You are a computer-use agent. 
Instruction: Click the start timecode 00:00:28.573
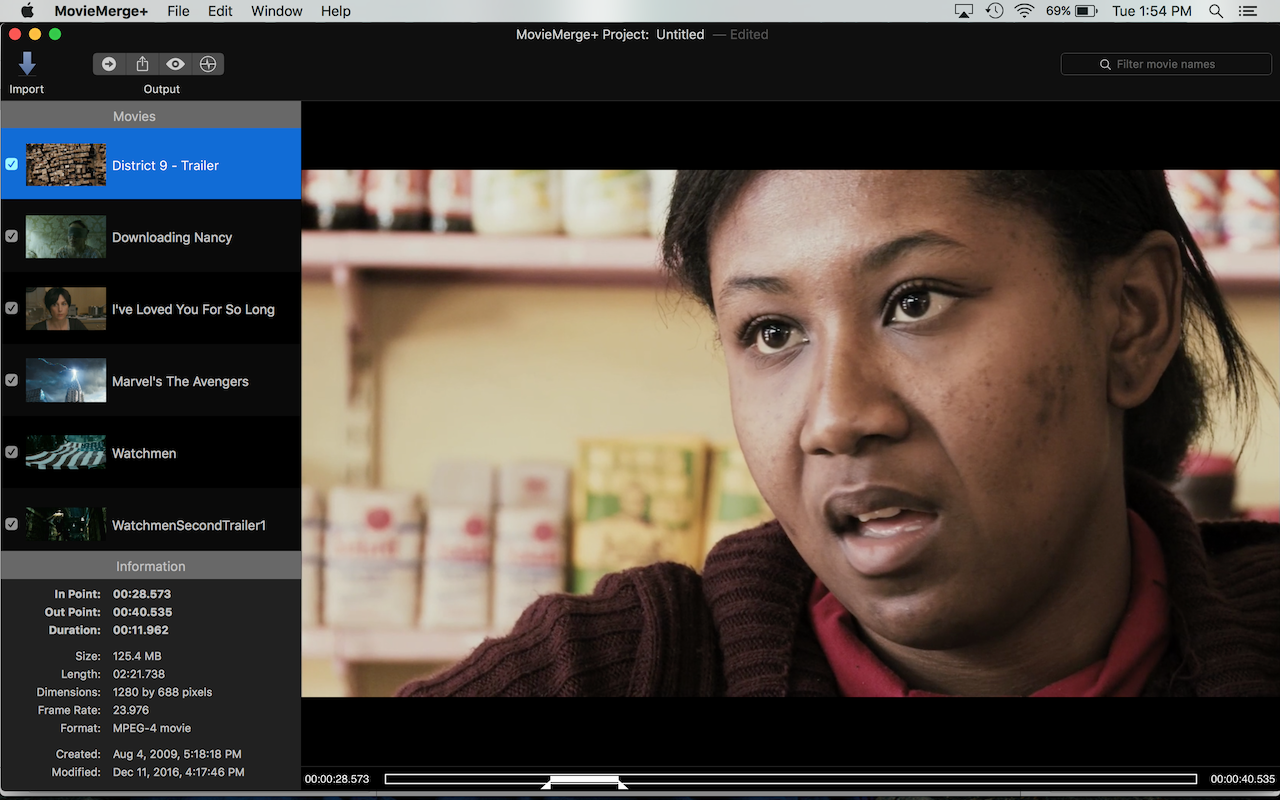337,779
